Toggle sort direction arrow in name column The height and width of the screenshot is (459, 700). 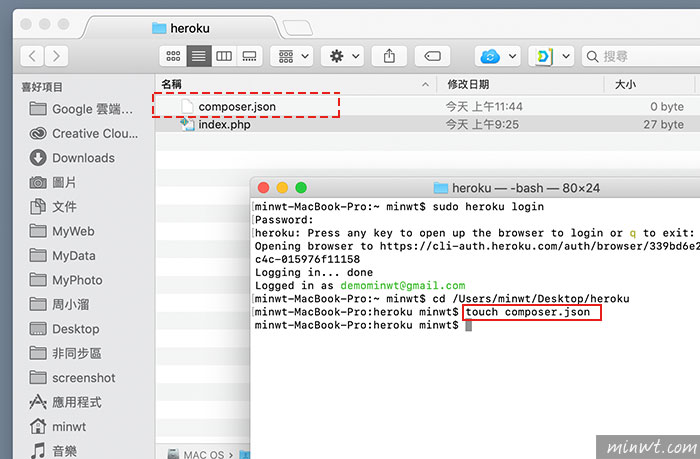[426, 84]
